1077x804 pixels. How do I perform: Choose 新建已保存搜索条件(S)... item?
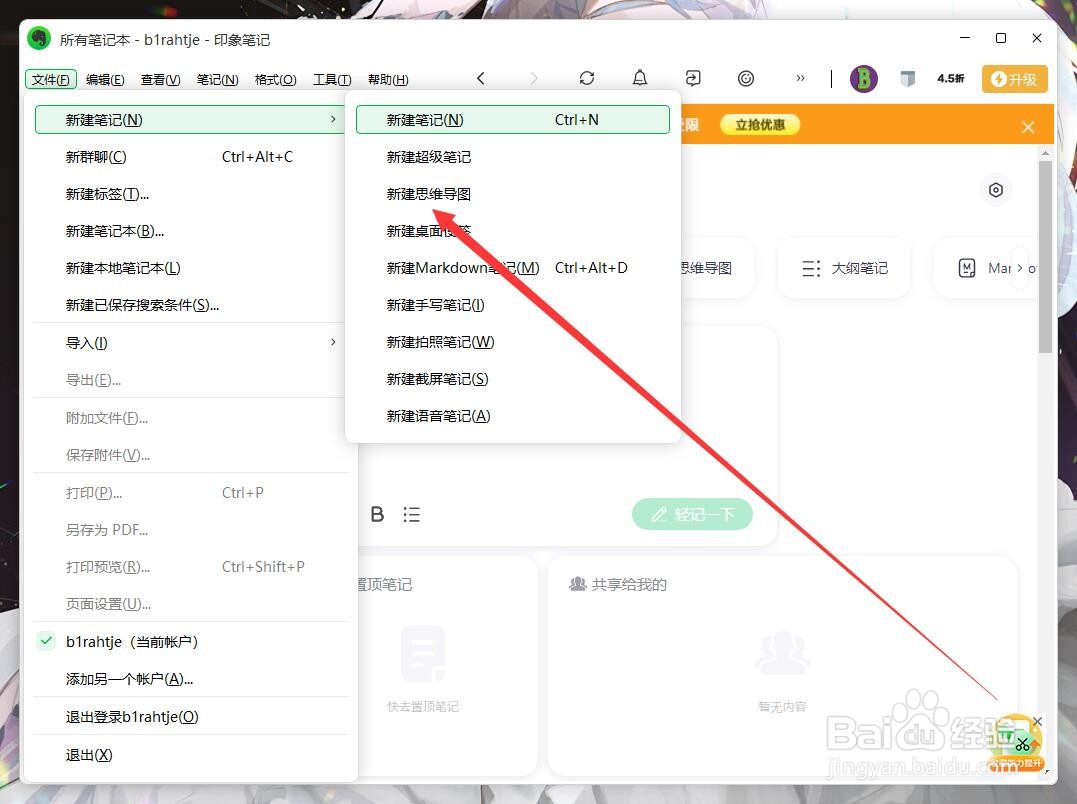point(190,305)
